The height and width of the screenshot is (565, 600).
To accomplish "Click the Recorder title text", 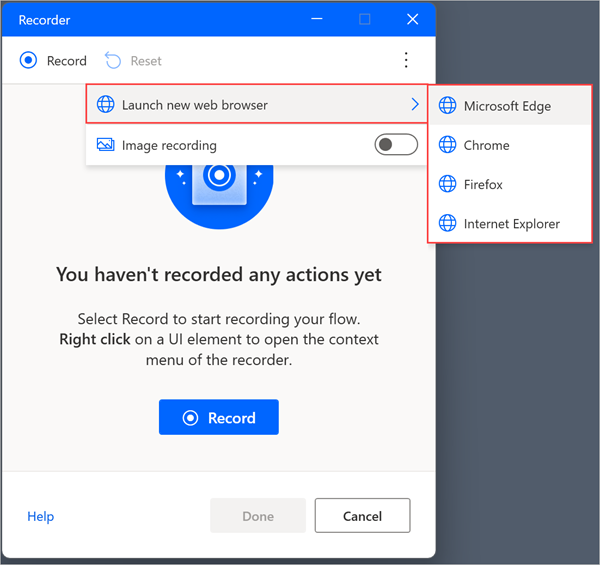I will (x=44, y=20).
